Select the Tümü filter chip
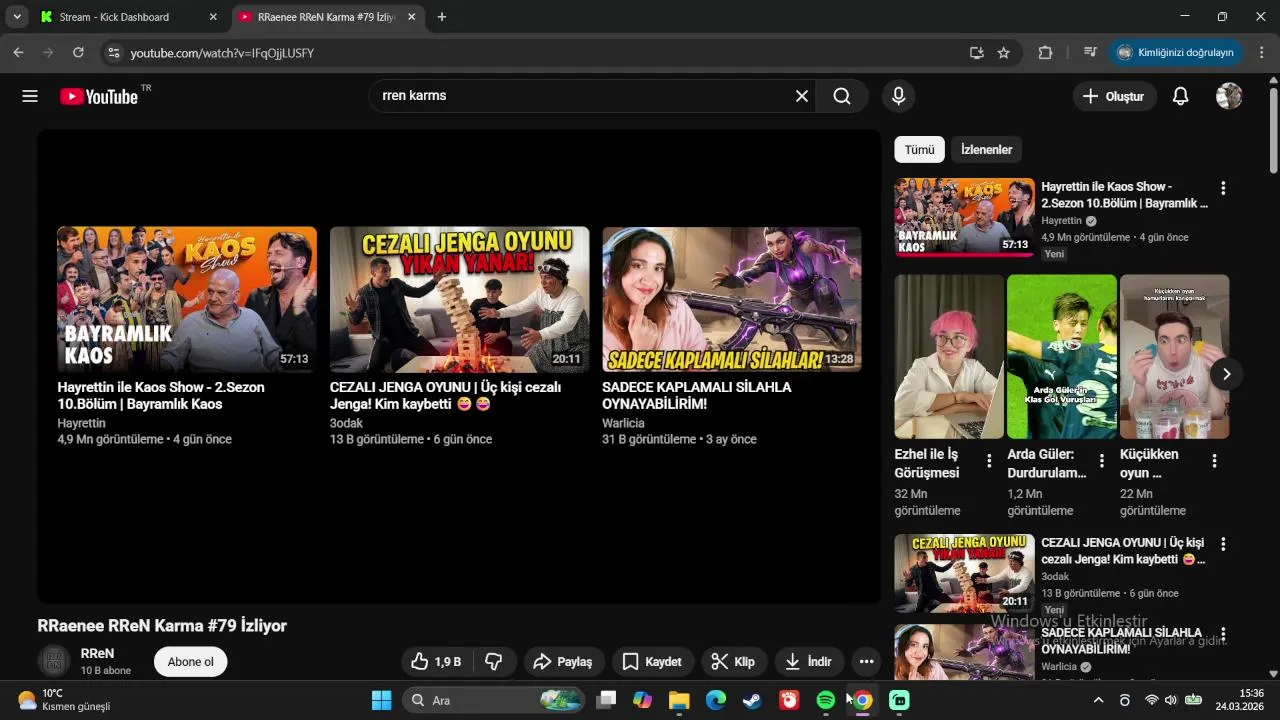Screen dimensions: 1280x720 pos(919,150)
